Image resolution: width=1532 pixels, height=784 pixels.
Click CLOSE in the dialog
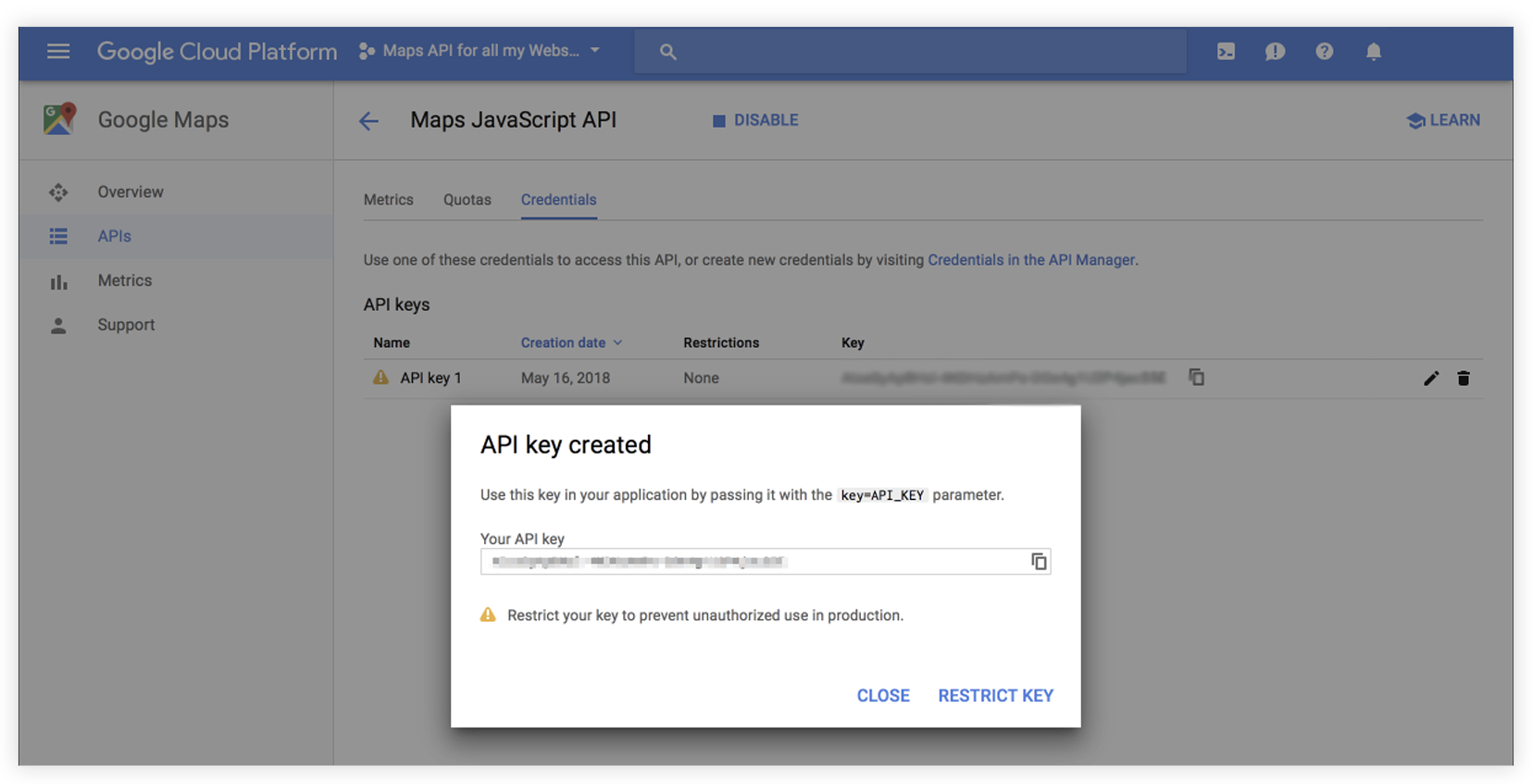[x=883, y=695]
